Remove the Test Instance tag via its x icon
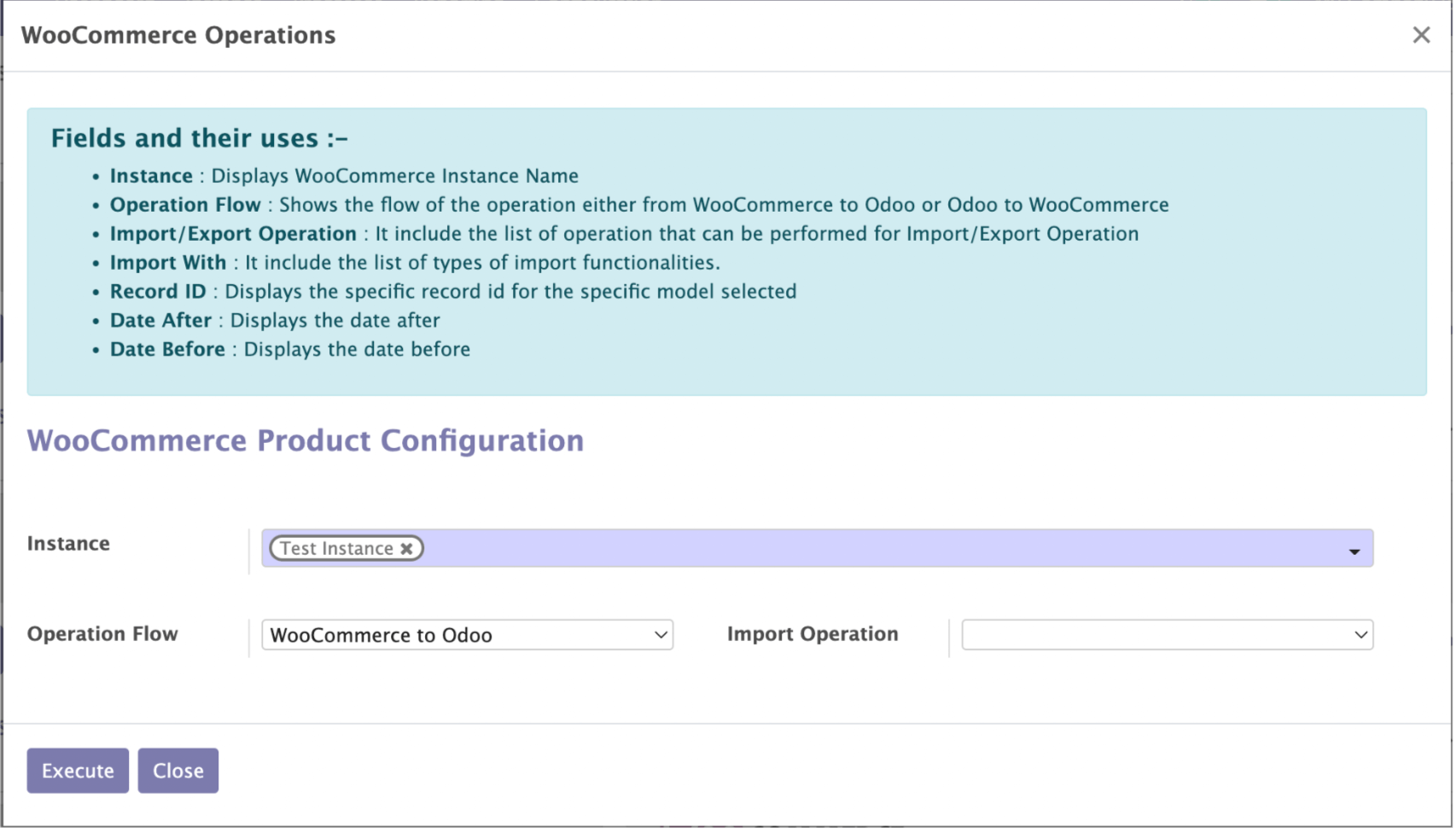 [x=407, y=548]
